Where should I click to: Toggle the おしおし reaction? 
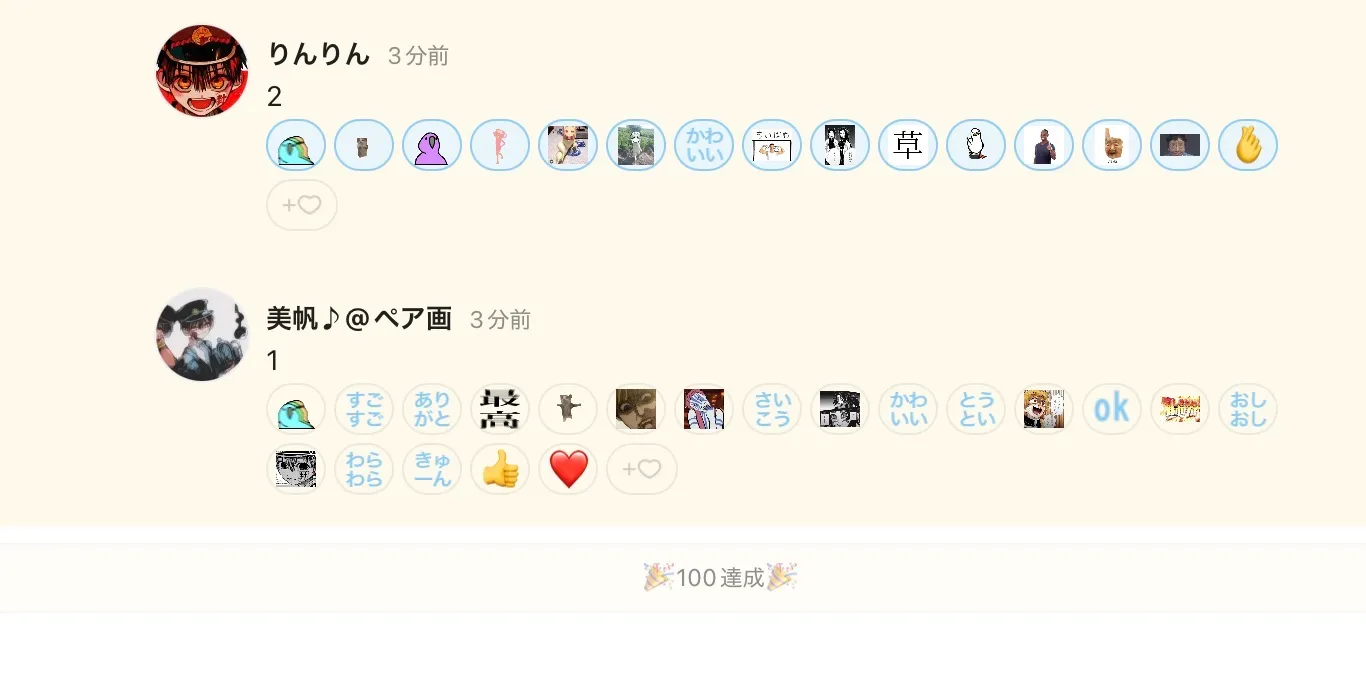[x=1248, y=409]
